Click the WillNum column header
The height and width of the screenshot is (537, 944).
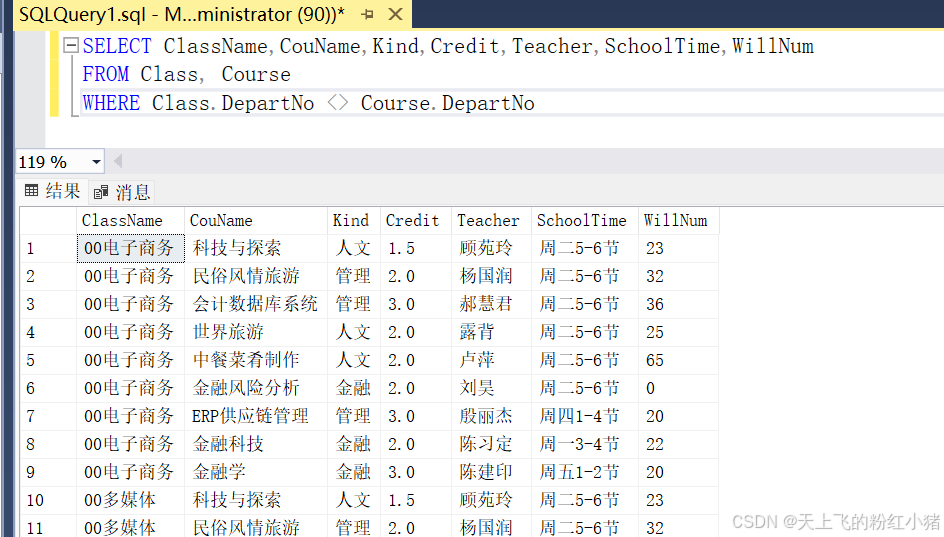(x=678, y=221)
